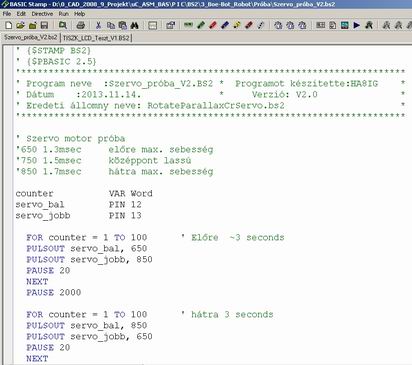Open the Edit menu
The height and width of the screenshot is (365, 412).
21,14
